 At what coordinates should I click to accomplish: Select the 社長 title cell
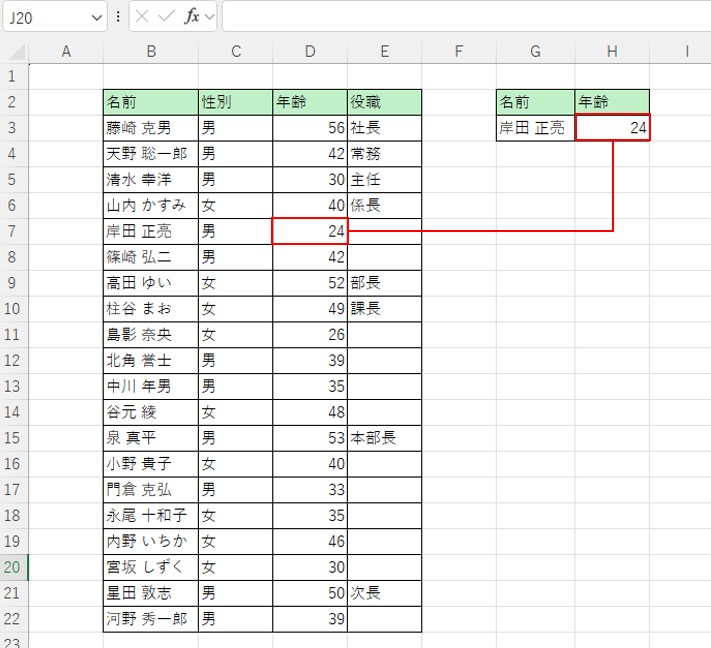(x=385, y=128)
